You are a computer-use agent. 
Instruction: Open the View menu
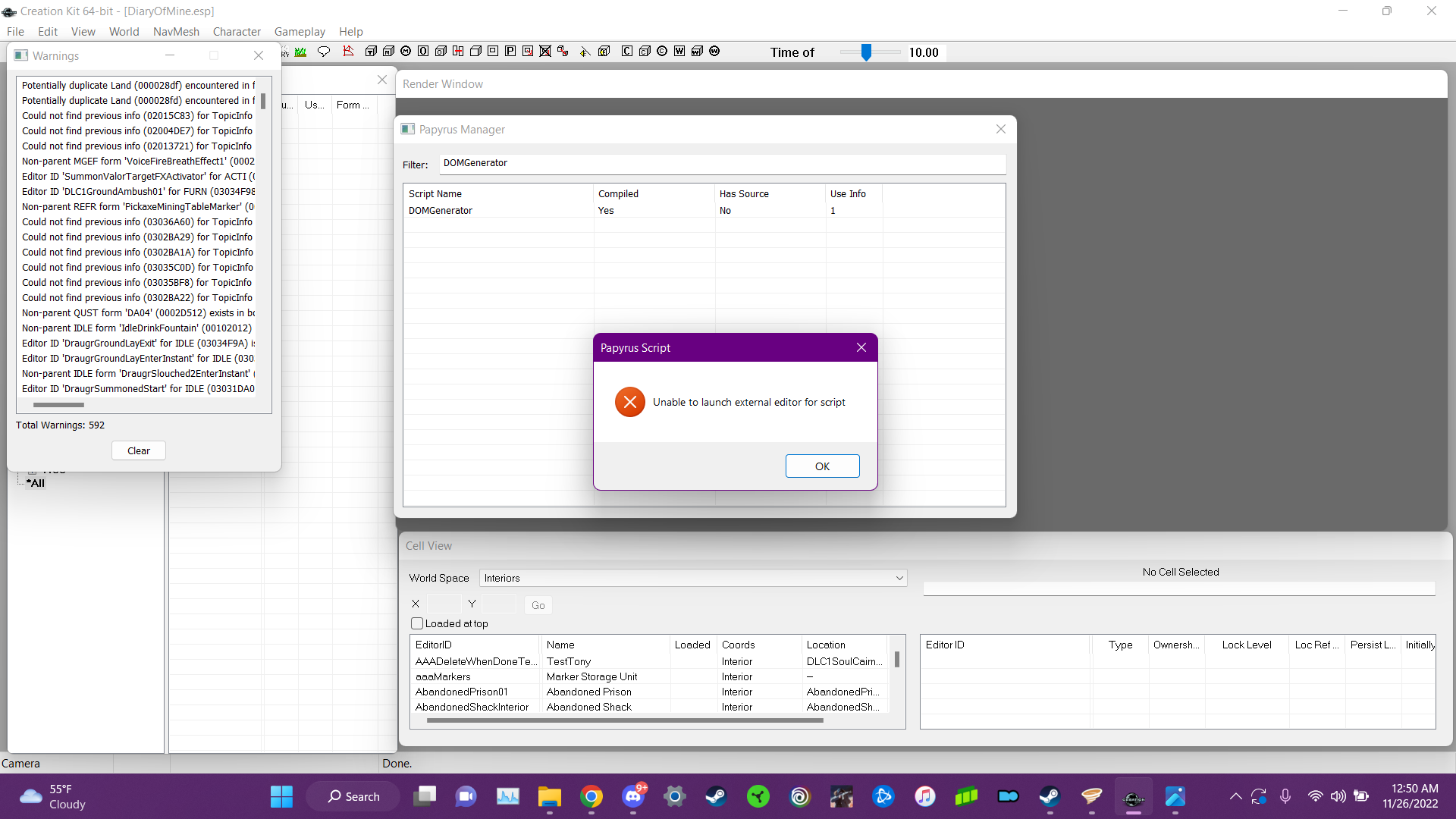83,32
